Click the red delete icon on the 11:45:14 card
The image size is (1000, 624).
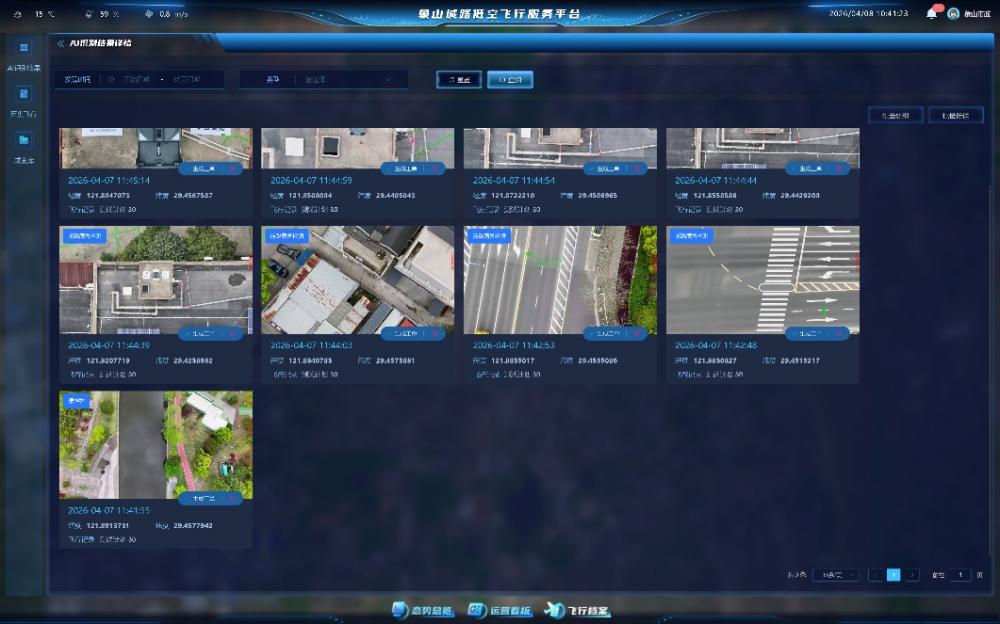[232, 168]
